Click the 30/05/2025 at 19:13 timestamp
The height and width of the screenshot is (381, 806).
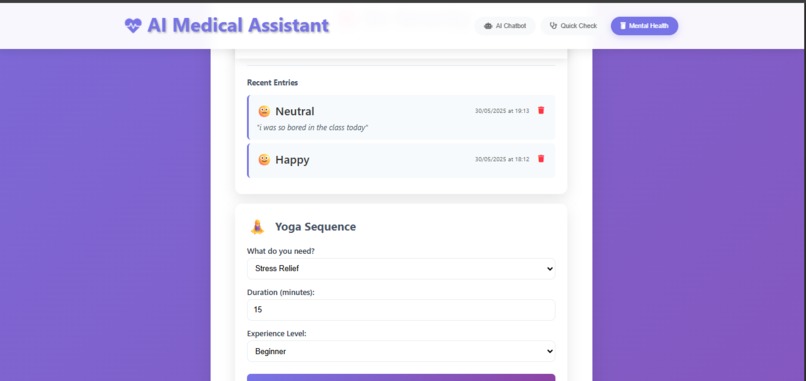(502, 111)
